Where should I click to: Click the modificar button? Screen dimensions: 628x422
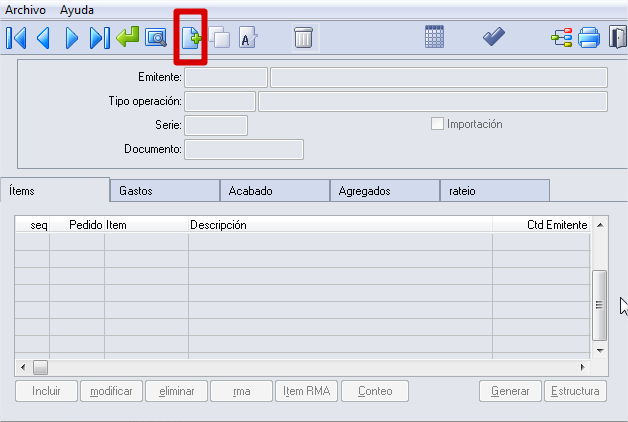[111, 391]
